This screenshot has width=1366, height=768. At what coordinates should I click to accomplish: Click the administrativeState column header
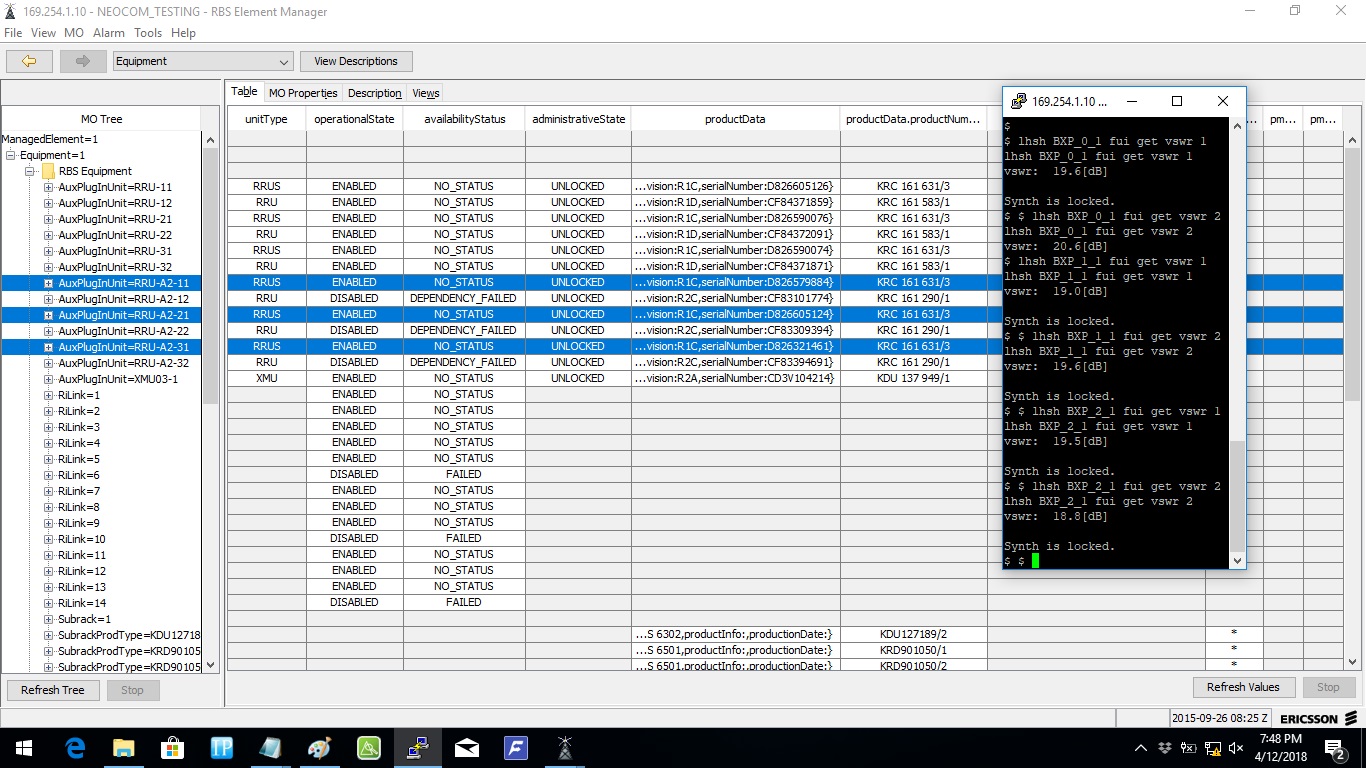579,119
